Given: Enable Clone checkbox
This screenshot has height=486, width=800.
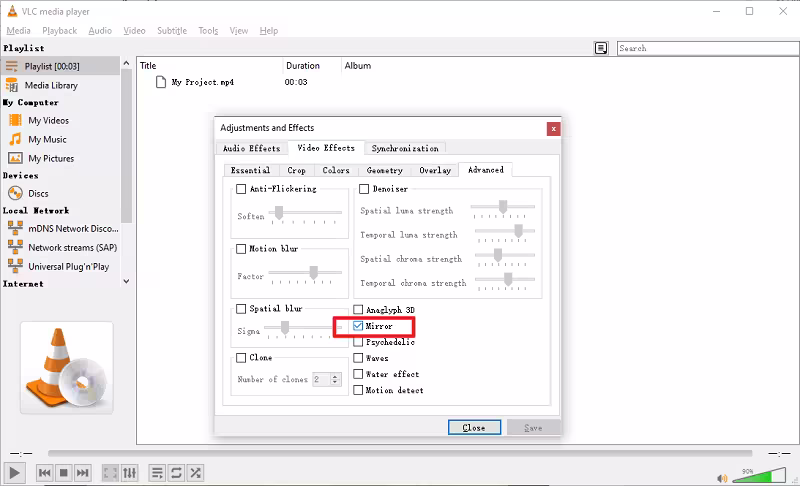Looking at the screenshot, I should [241, 358].
